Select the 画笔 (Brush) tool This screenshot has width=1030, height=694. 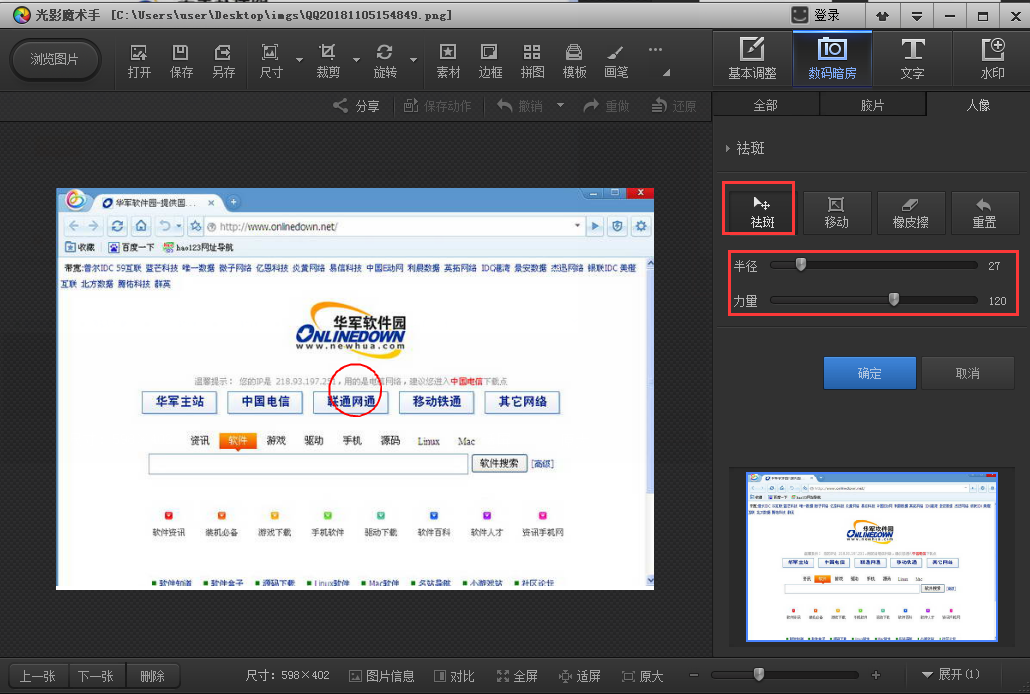(616, 60)
